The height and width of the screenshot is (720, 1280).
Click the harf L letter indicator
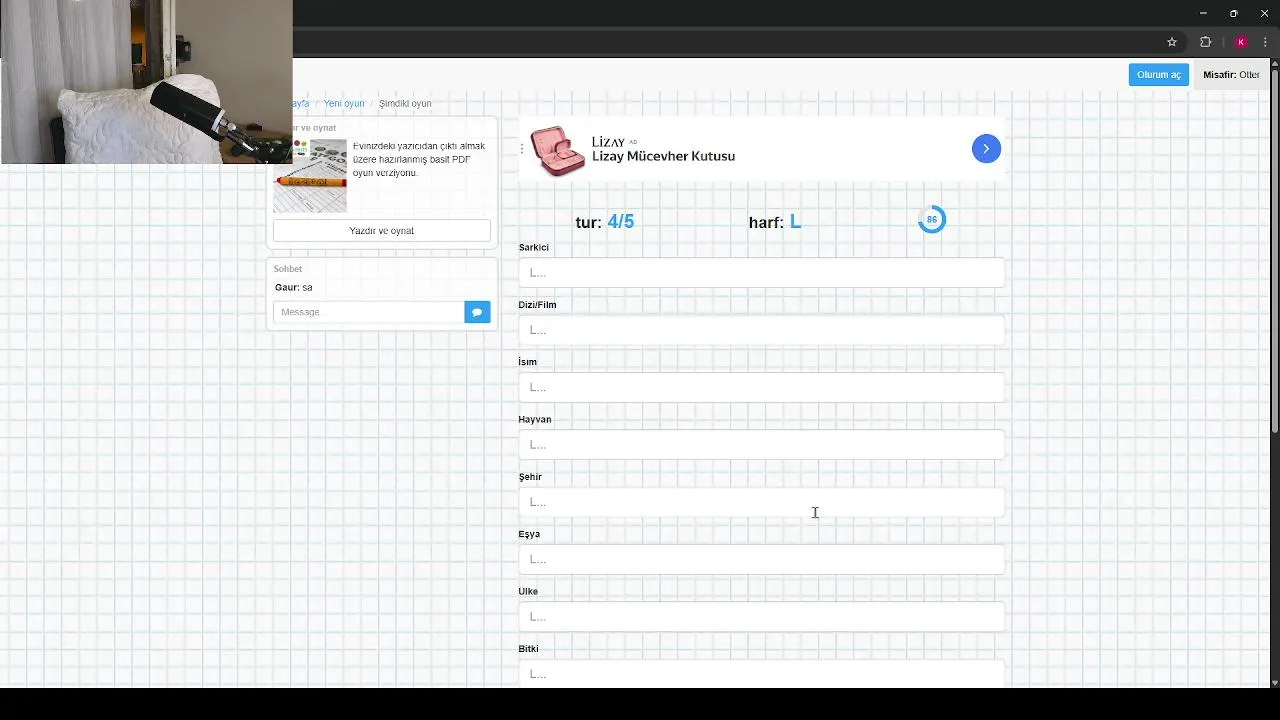775,222
